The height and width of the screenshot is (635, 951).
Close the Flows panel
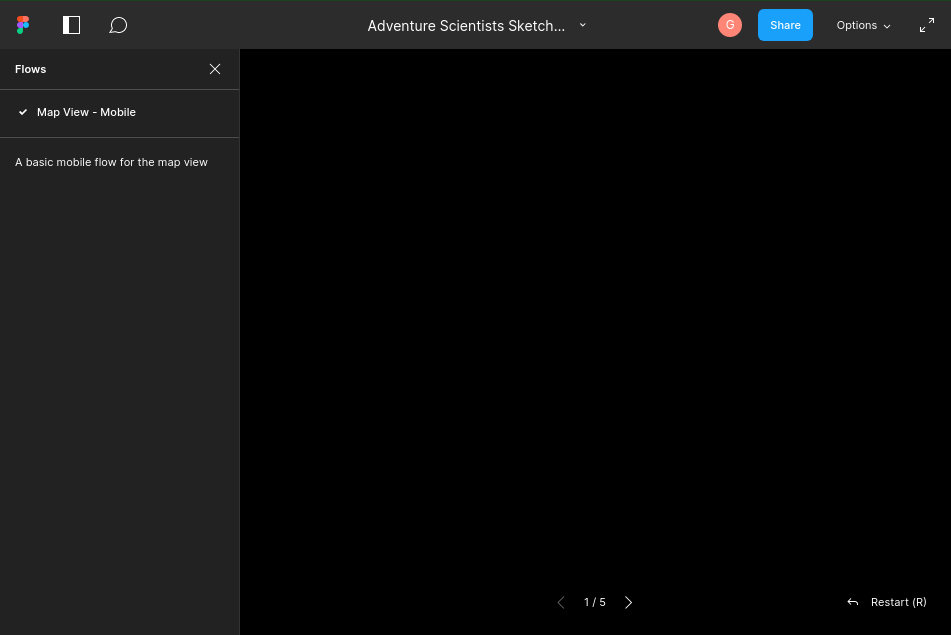pos(215,69)
